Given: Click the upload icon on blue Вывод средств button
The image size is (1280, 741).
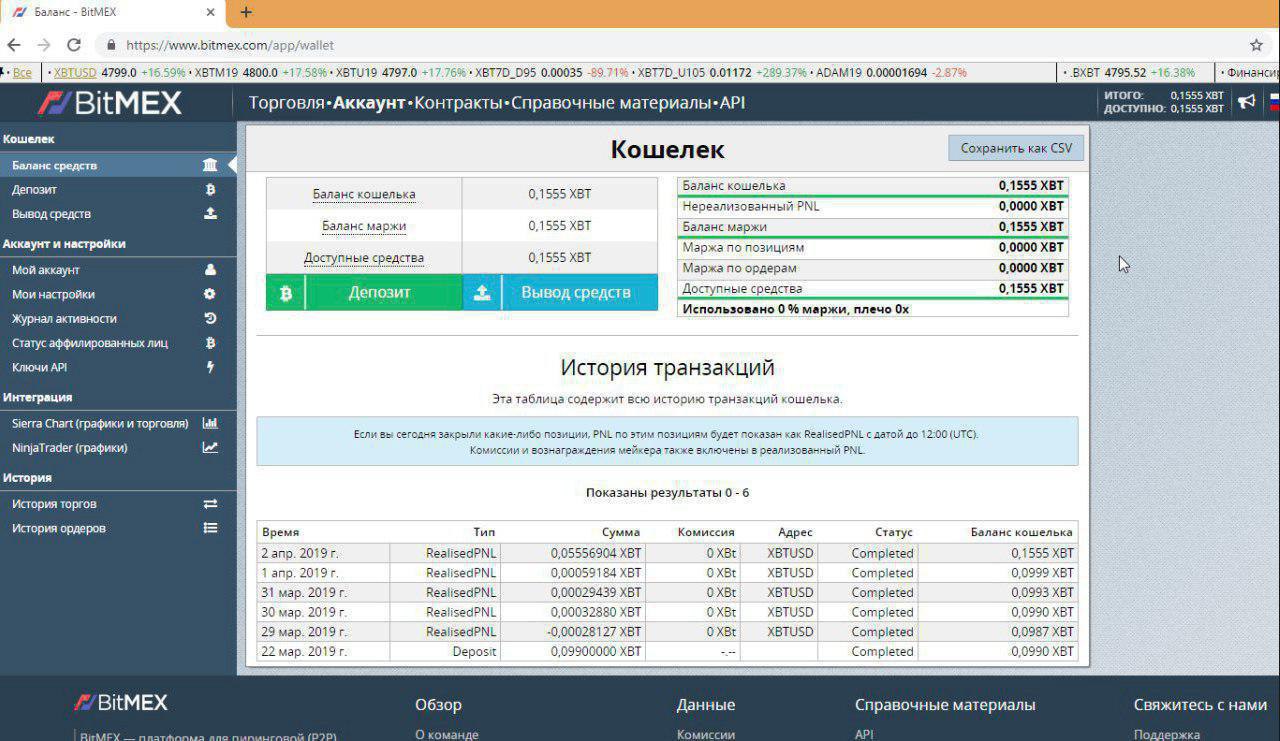Looking at the screenshot, I should tap(482, 293).
